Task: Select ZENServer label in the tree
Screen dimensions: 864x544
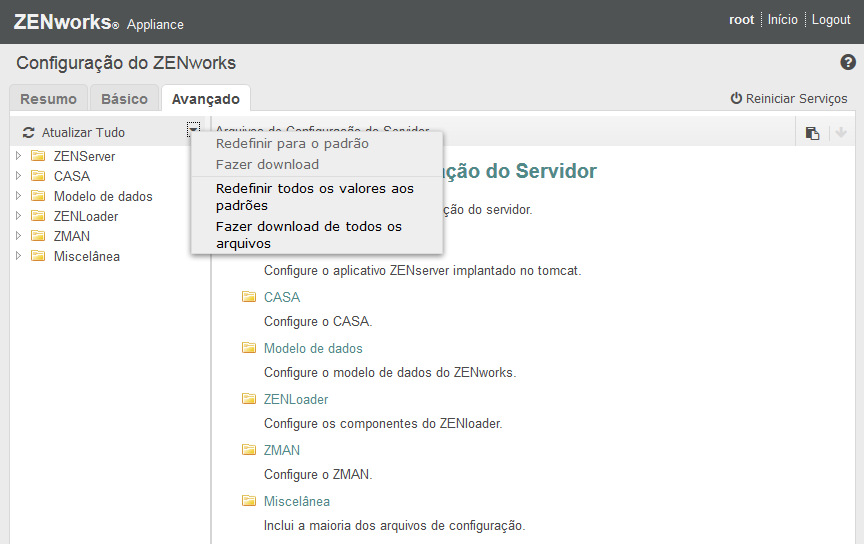Action: [x=84, y=157]
